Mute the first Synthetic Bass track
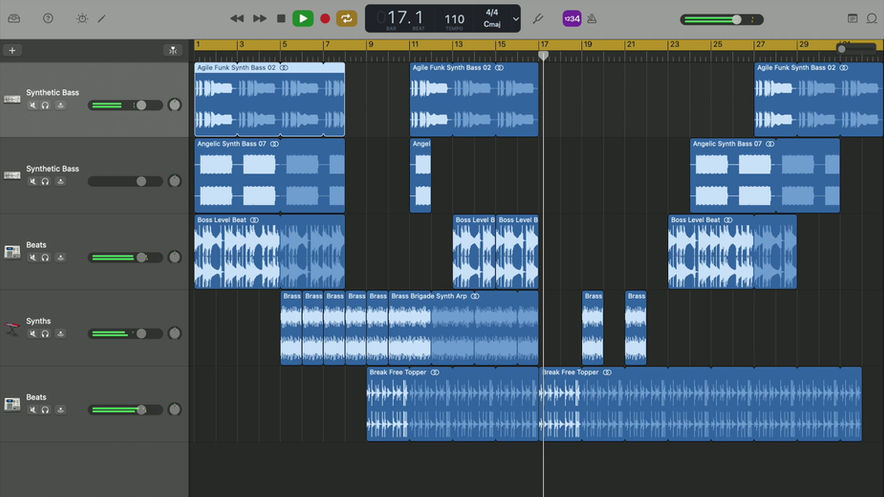 pos(33,105)
